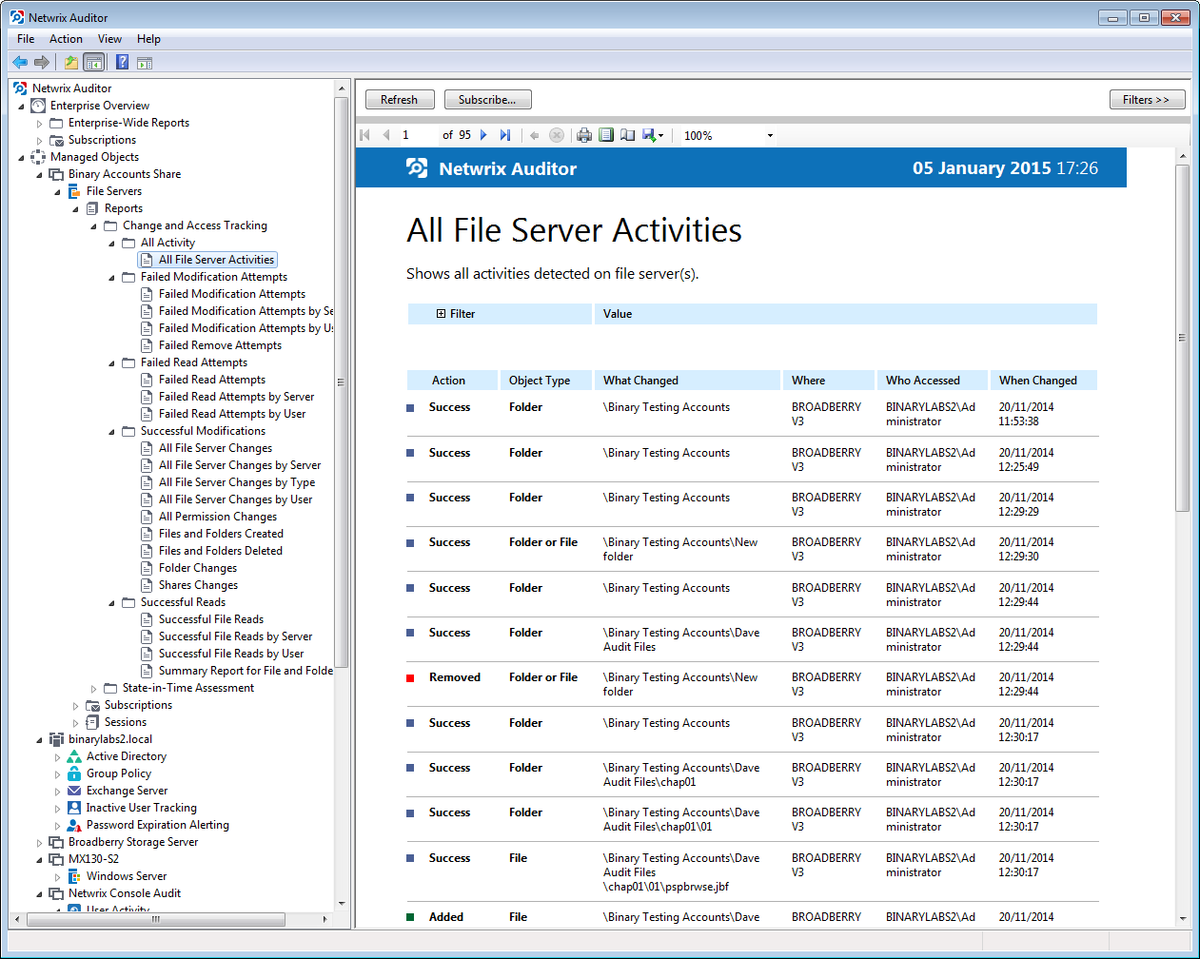This screenshot has height=959, width=1200.
Task: Click inside the page number field
Action: 408,135
